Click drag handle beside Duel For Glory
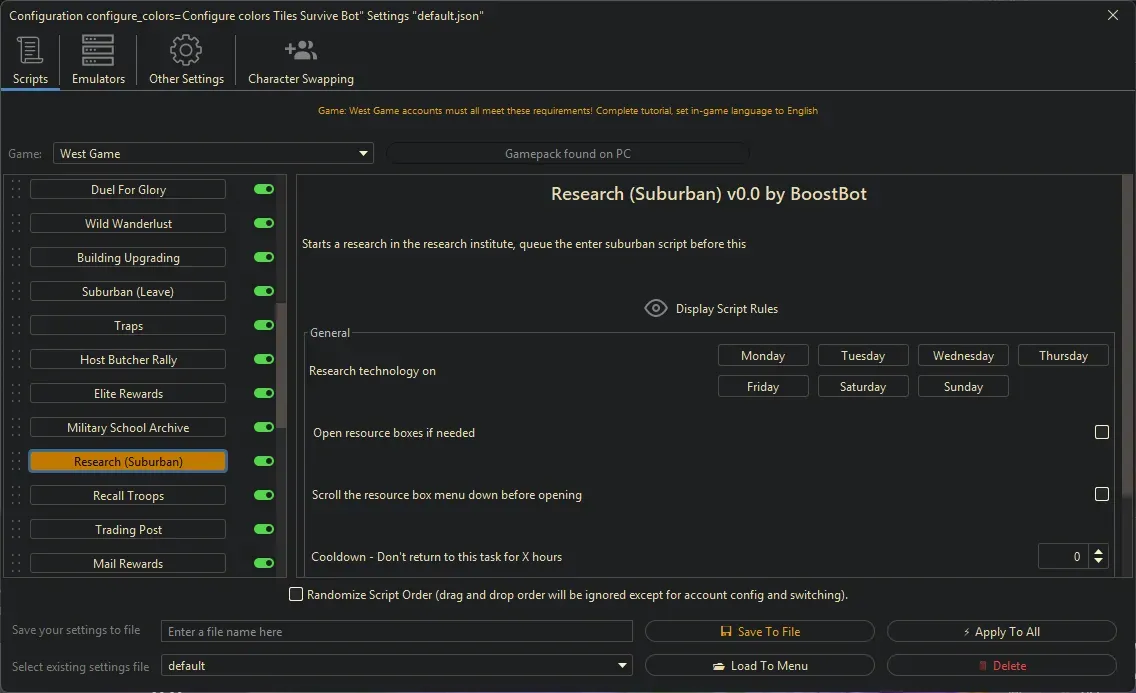1136x693 pixels. coord(15,190)
